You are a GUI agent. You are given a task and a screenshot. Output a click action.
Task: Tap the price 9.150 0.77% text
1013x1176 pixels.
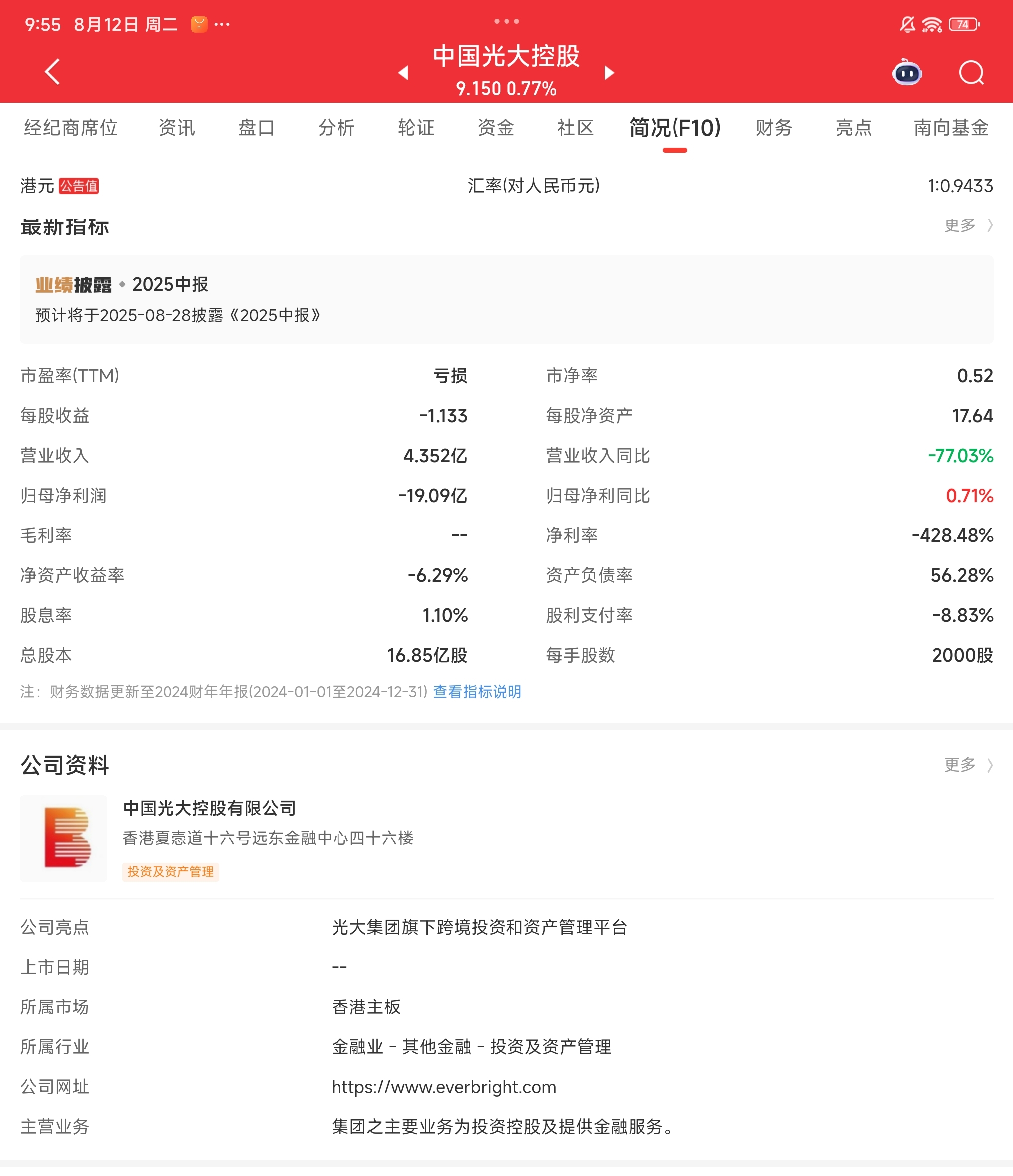click(x=506, y=89)
